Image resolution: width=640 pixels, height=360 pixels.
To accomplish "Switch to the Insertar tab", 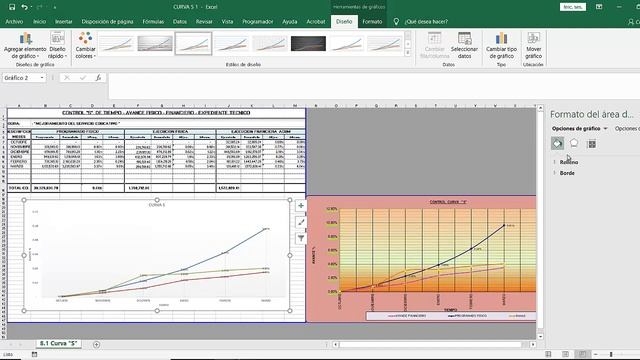I will click(x=64, y=22).
